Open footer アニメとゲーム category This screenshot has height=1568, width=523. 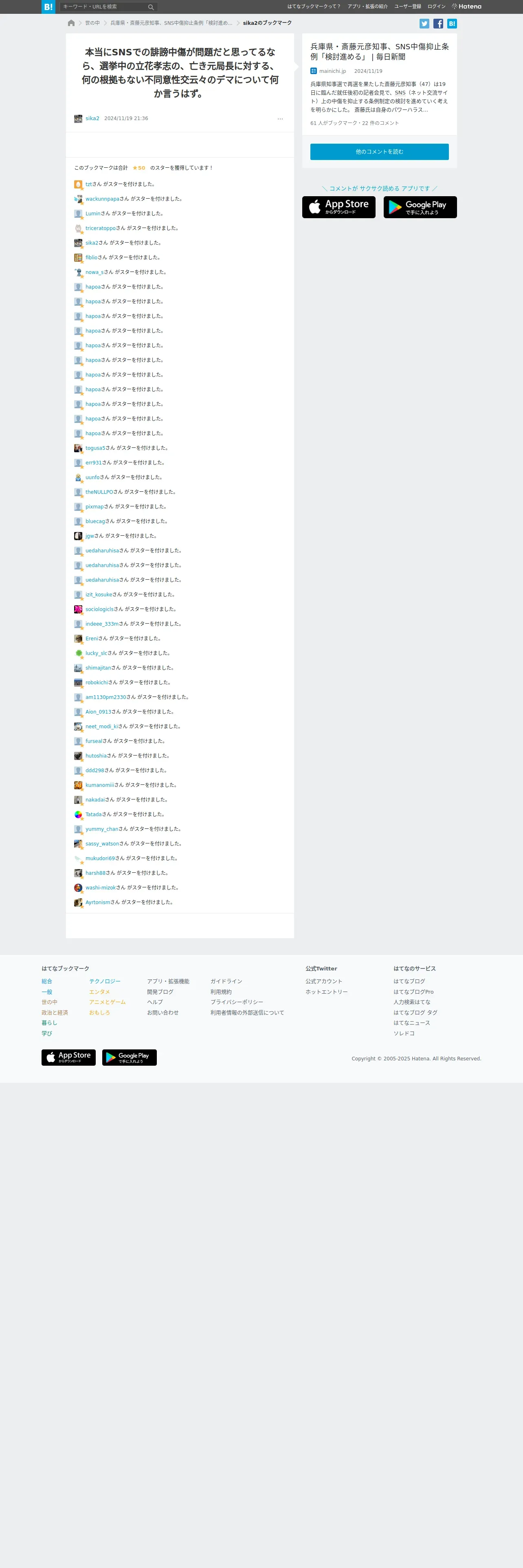107,1002
